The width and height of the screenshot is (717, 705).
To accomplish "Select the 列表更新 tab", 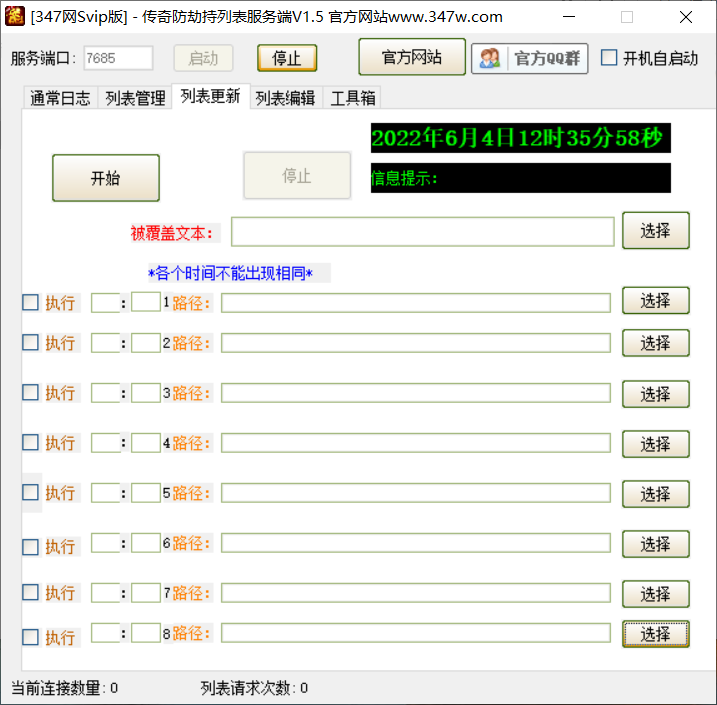I will [210, 96].
